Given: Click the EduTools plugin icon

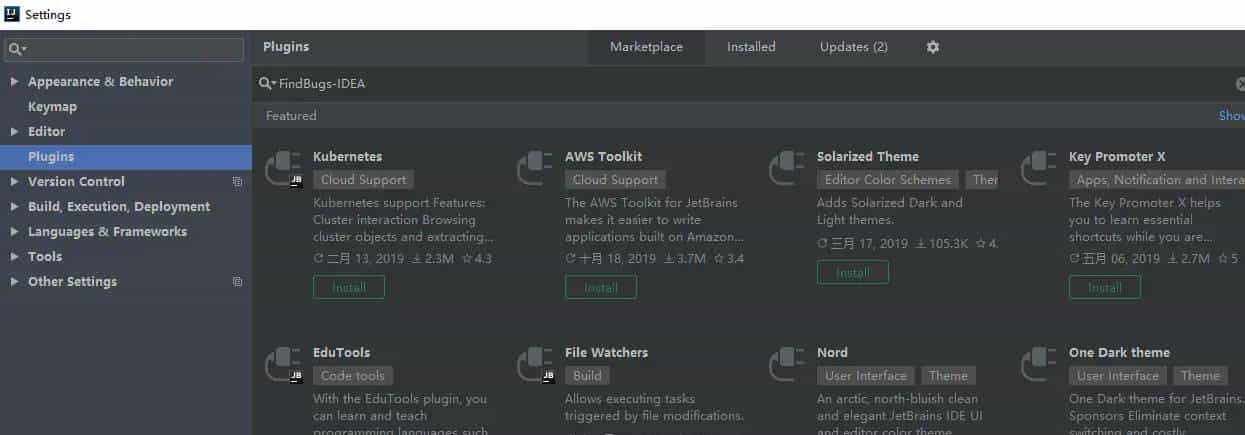Looking at the screenshot, I should pyautogui.click(x=283, y=365).
